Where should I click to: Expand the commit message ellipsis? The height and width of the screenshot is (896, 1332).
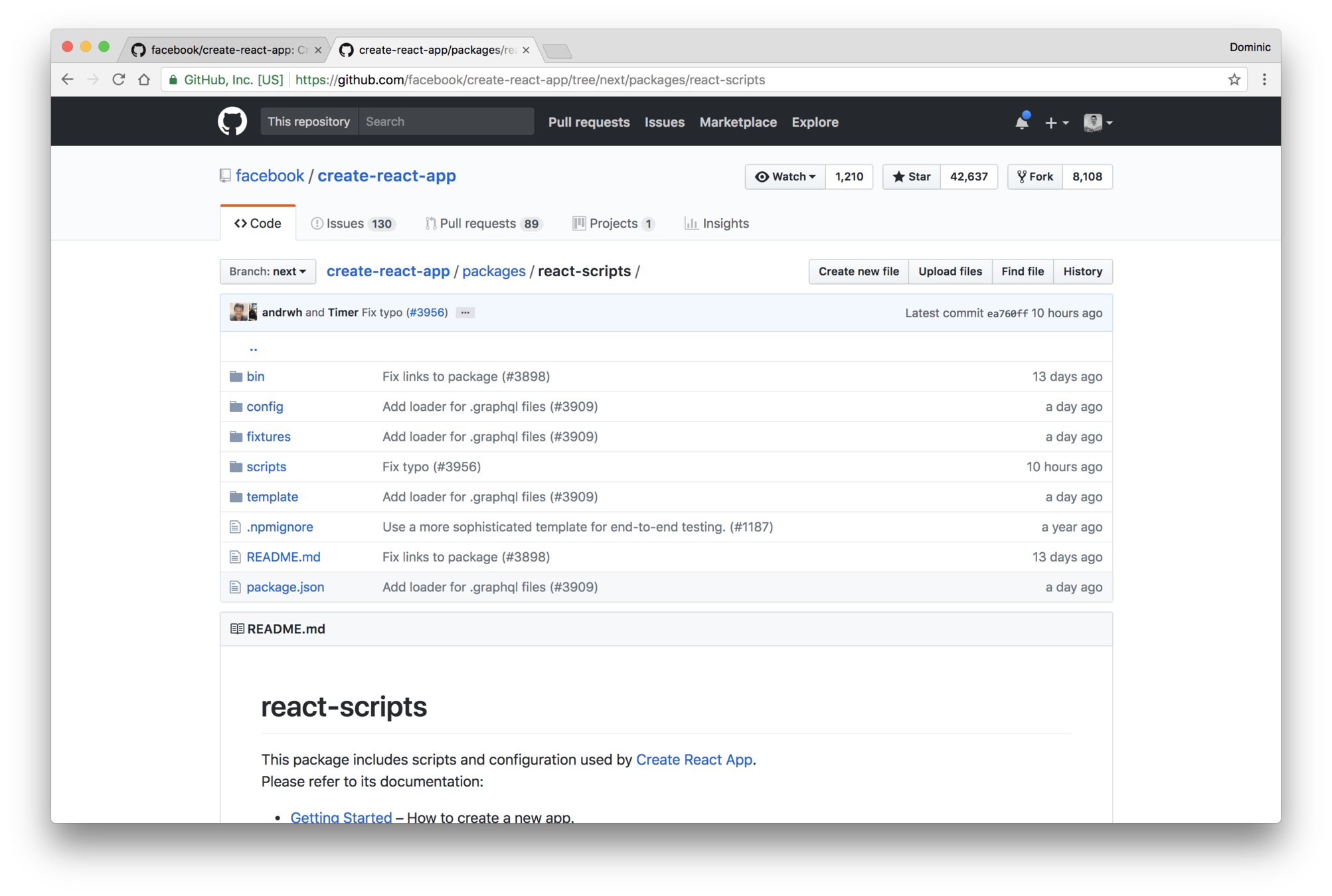pos(465,313)
